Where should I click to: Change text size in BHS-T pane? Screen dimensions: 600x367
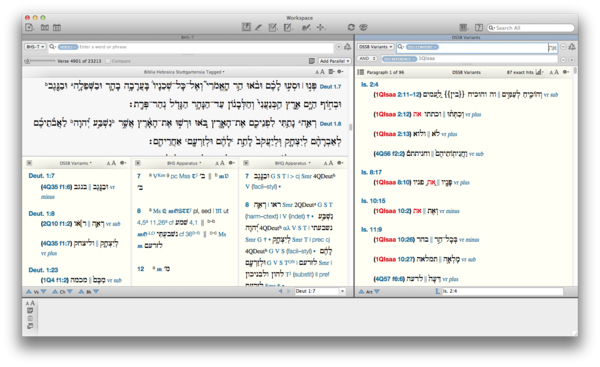(320, 72)
